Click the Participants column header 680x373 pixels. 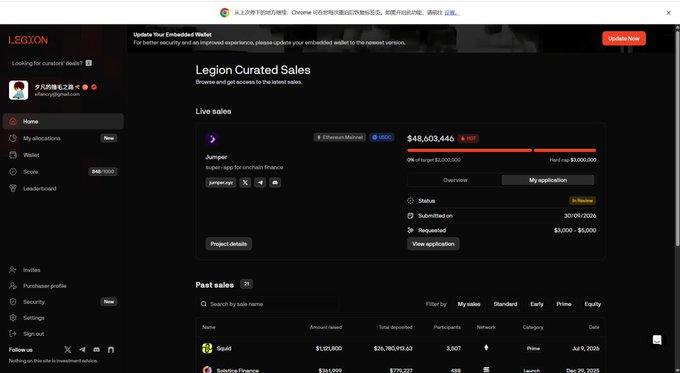click(447, 327)
